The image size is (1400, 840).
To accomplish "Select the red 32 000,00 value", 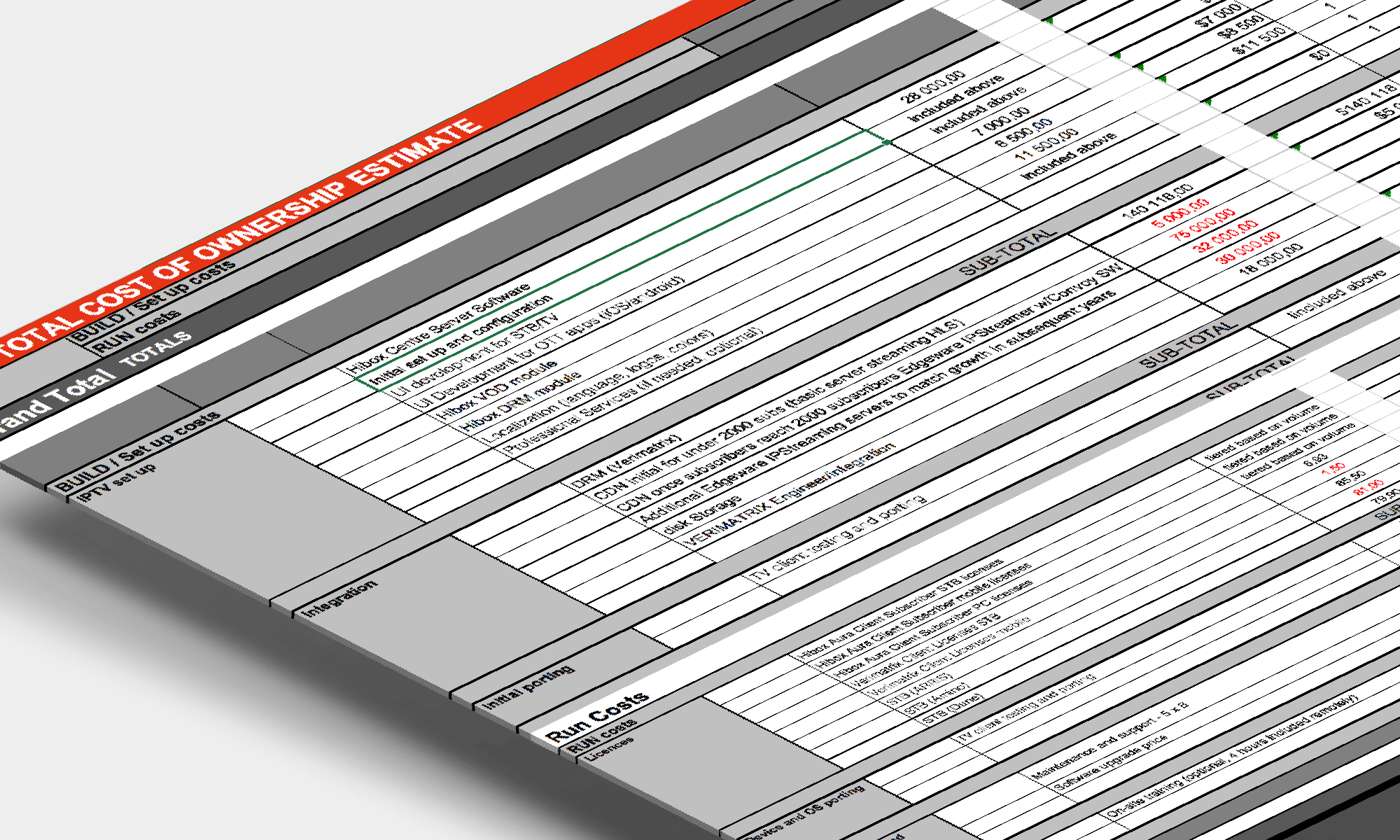I will pos(1226,237).
